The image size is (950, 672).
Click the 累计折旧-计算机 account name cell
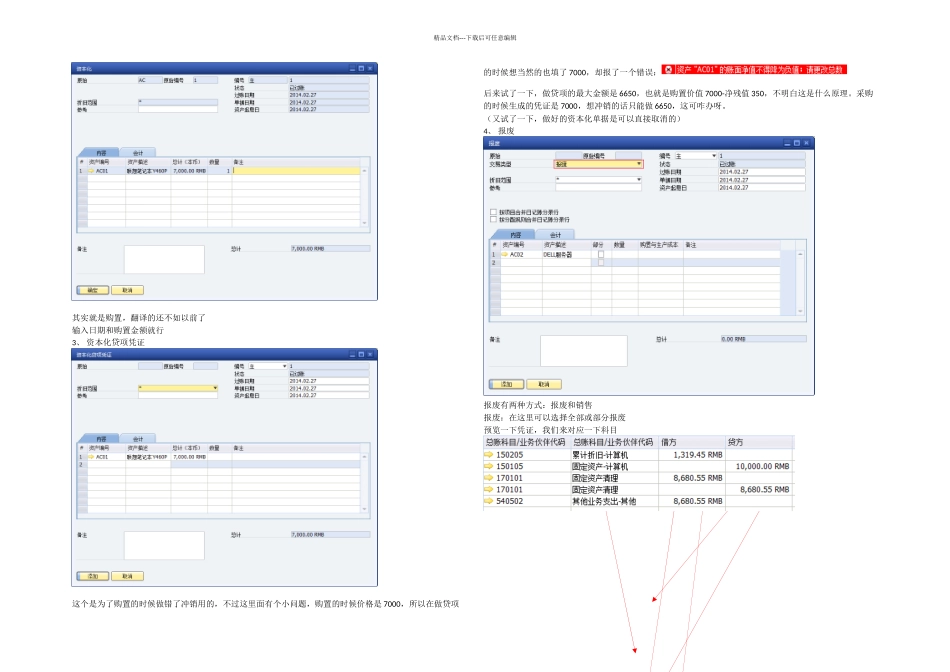click(614, 454)
